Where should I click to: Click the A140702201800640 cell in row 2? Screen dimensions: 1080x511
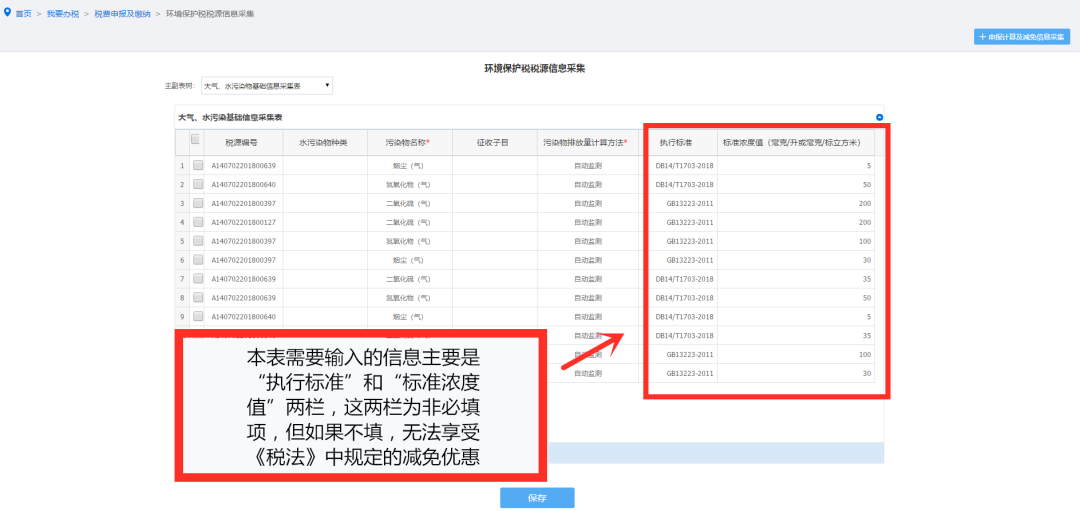tap(242, 185)
